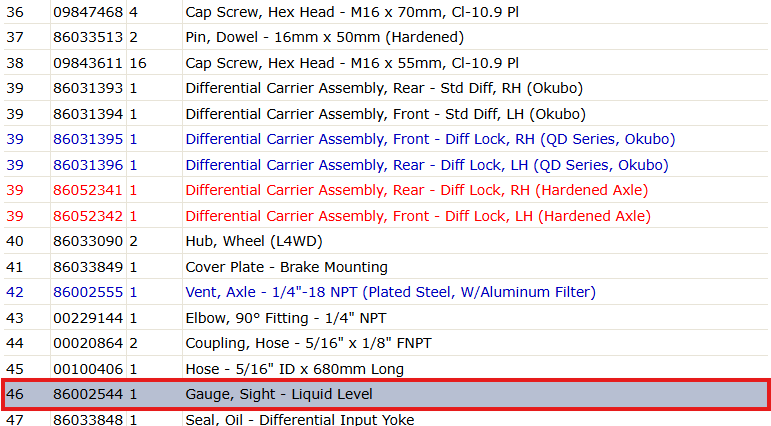The height and width of the screenshot is (426, 771).
Task: Select Elbow, 90° Fitting row
Action: click(386, 318)
